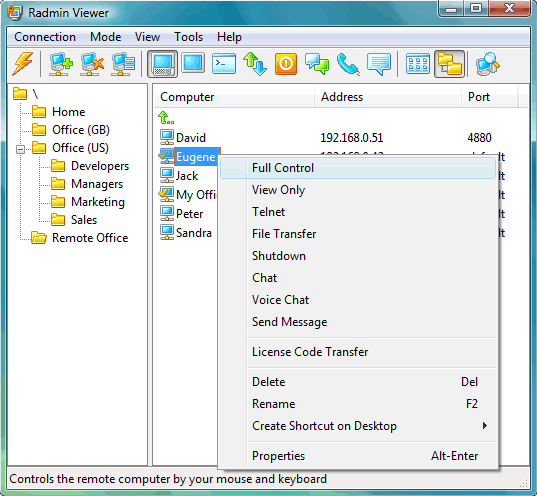The width and height of the screenshot is (537, 496).
Task: Select the Telnet mode toolbar icon
Action: click(x=224, y=64)
